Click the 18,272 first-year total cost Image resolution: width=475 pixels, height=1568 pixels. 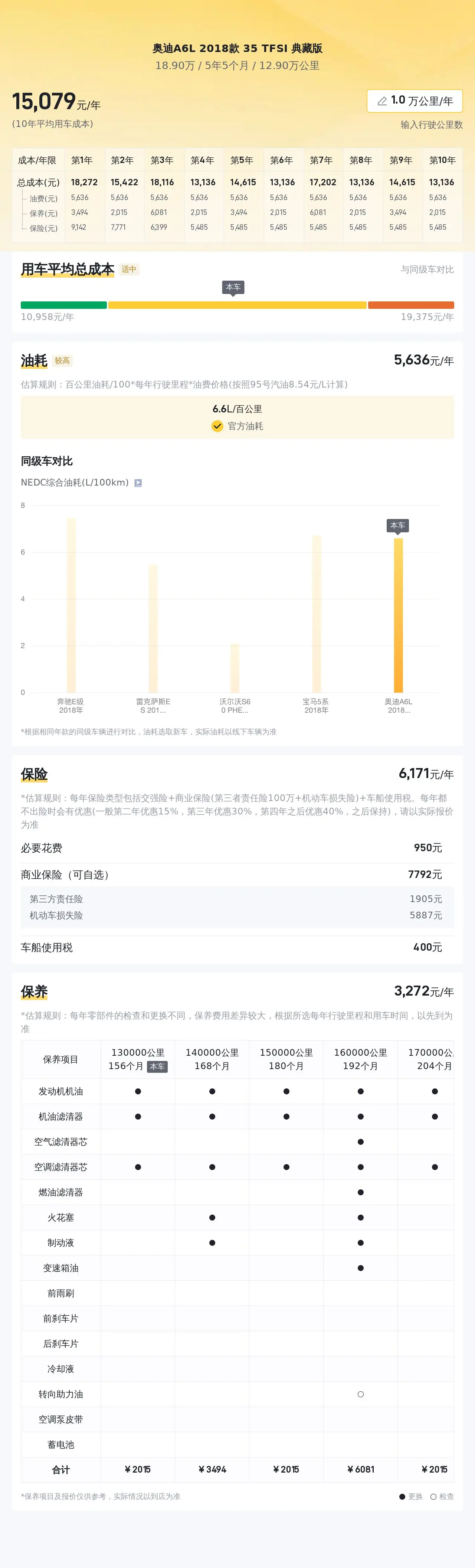(84, 182)
